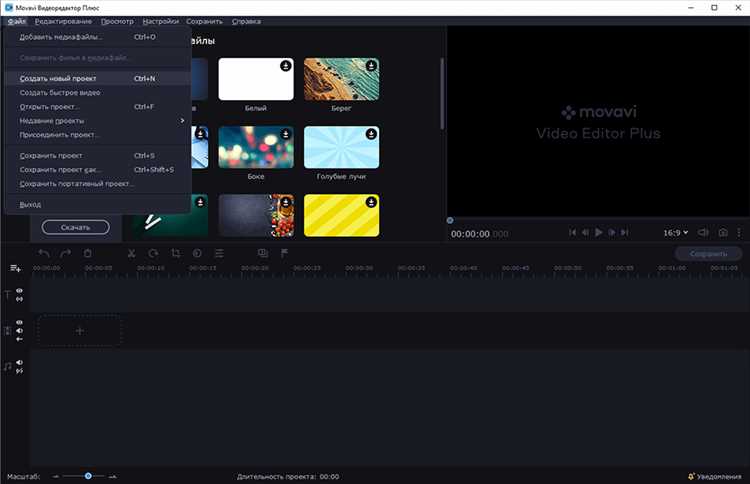Click the trash delete icon in timeline toolbar
Image resolution: width=750 pixels, height=484 pixels.
(x=88, y=253)
